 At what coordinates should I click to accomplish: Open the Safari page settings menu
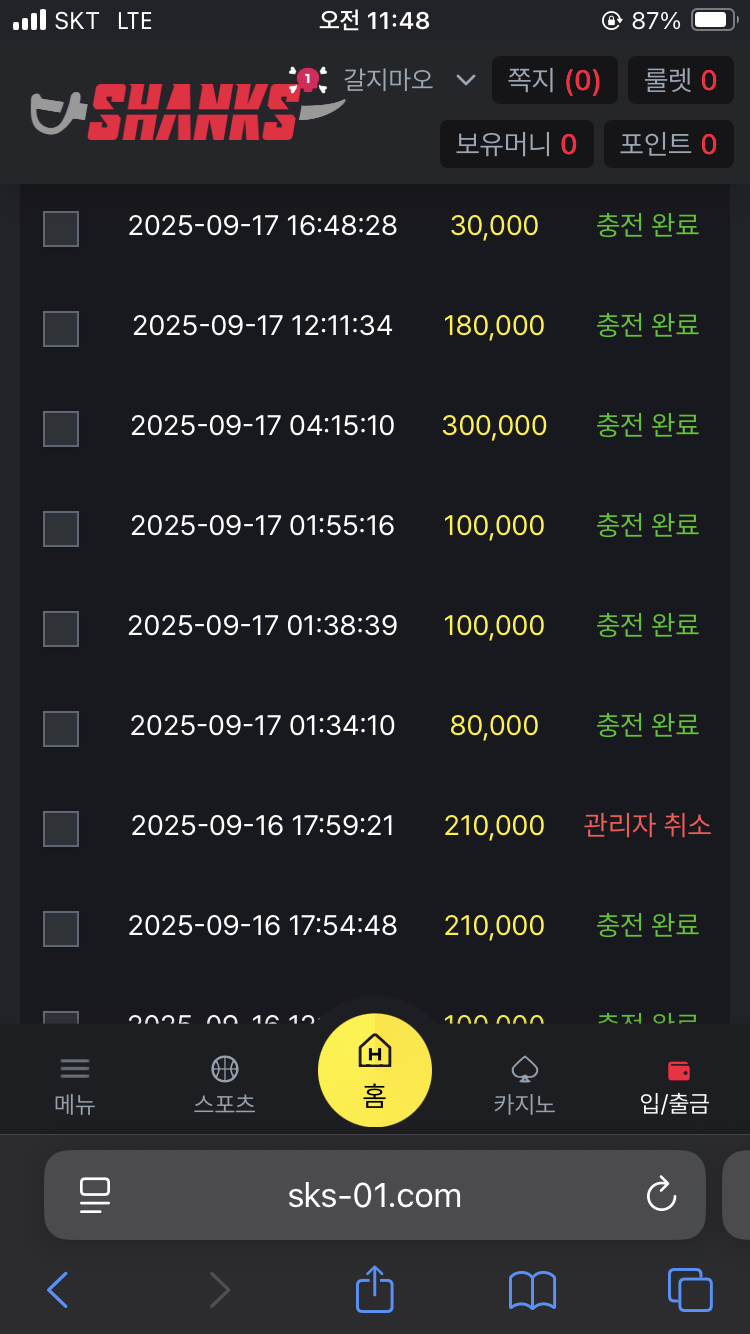(x=95, y=1195)
